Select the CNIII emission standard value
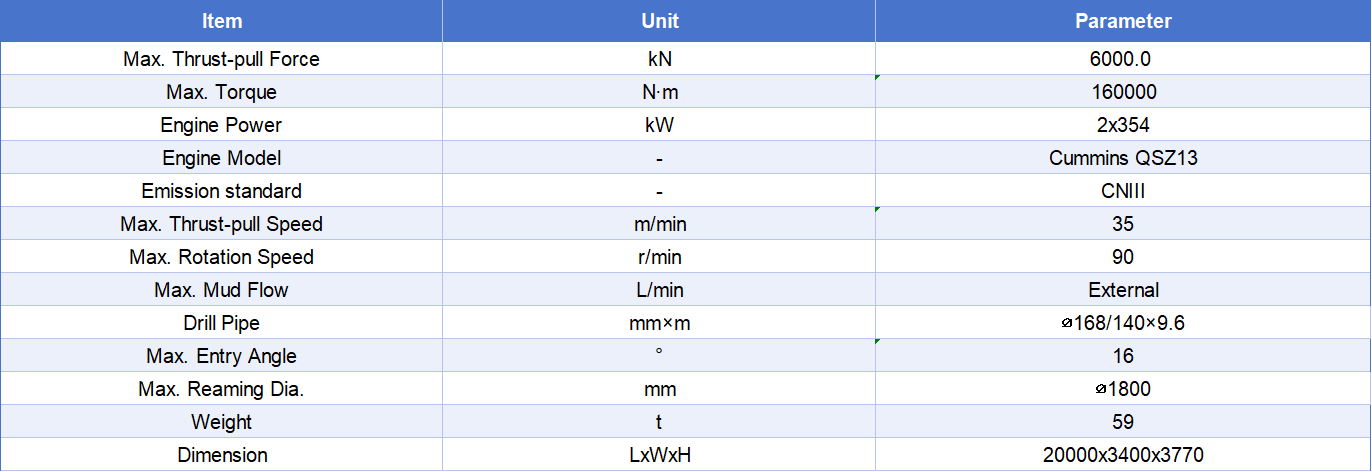 pos(1123,191)
